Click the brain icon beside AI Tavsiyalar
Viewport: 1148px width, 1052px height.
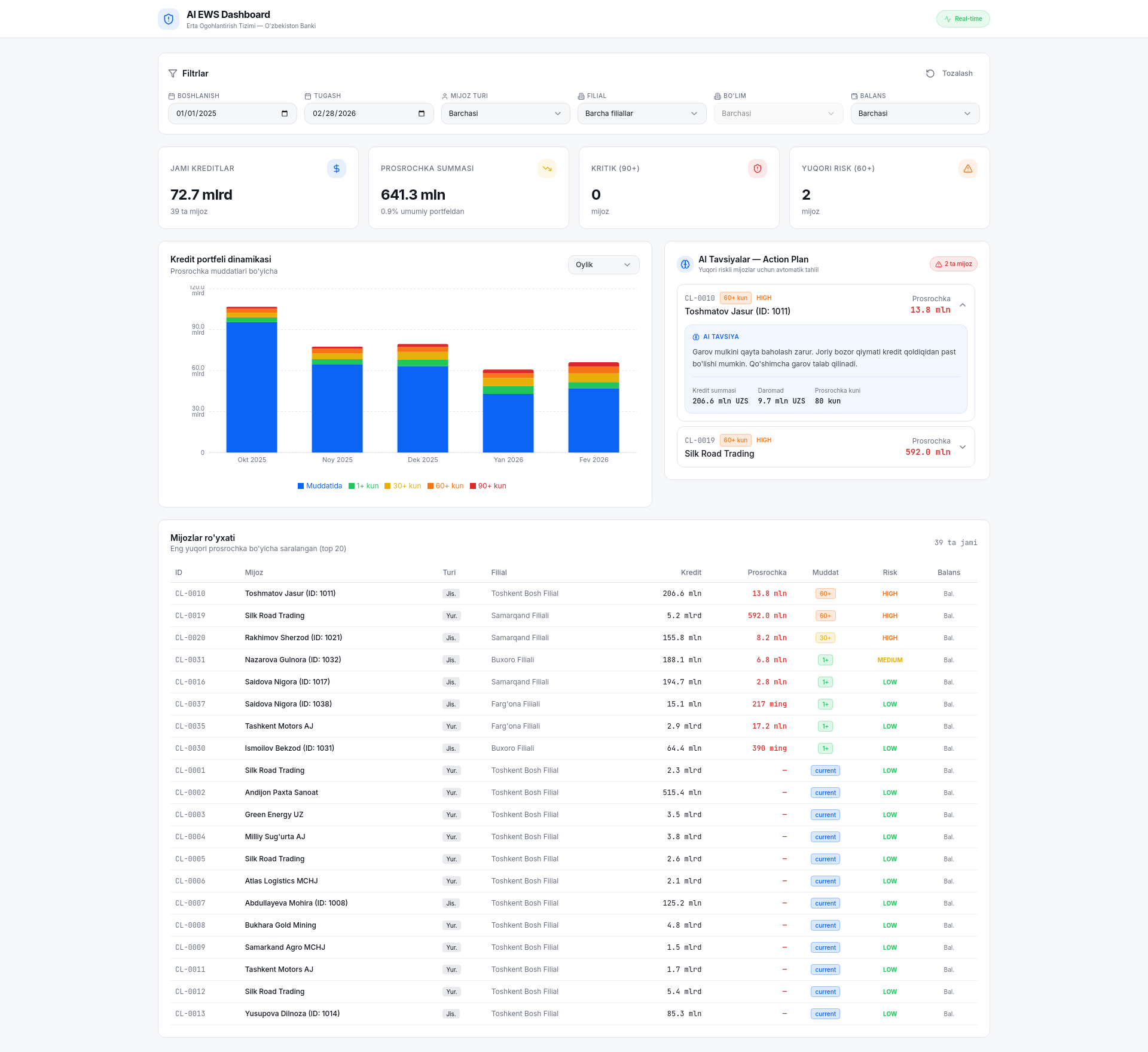point(685,264)
